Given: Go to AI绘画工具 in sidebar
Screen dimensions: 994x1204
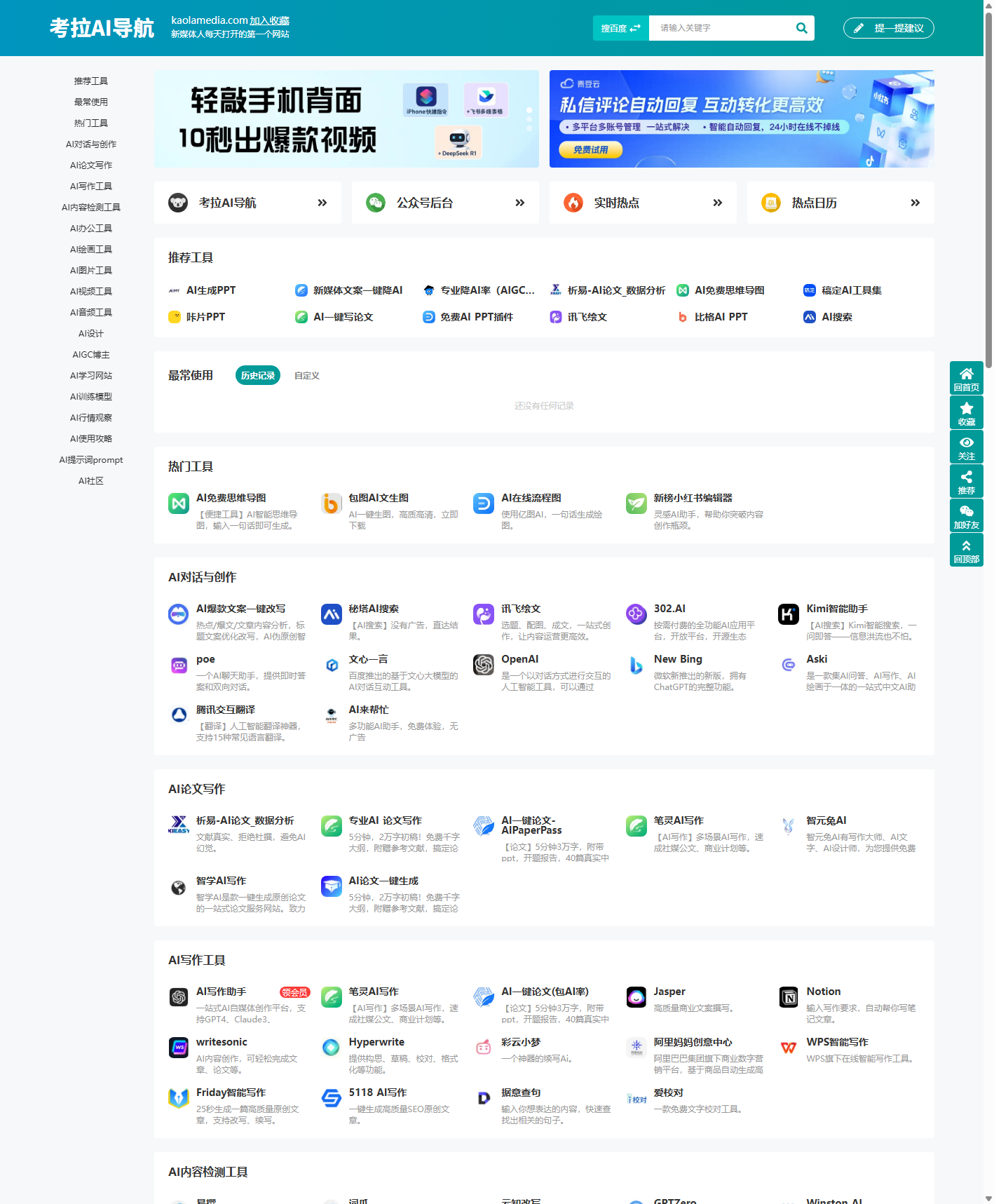Looking at the screenshot, I should click(91, 250).
